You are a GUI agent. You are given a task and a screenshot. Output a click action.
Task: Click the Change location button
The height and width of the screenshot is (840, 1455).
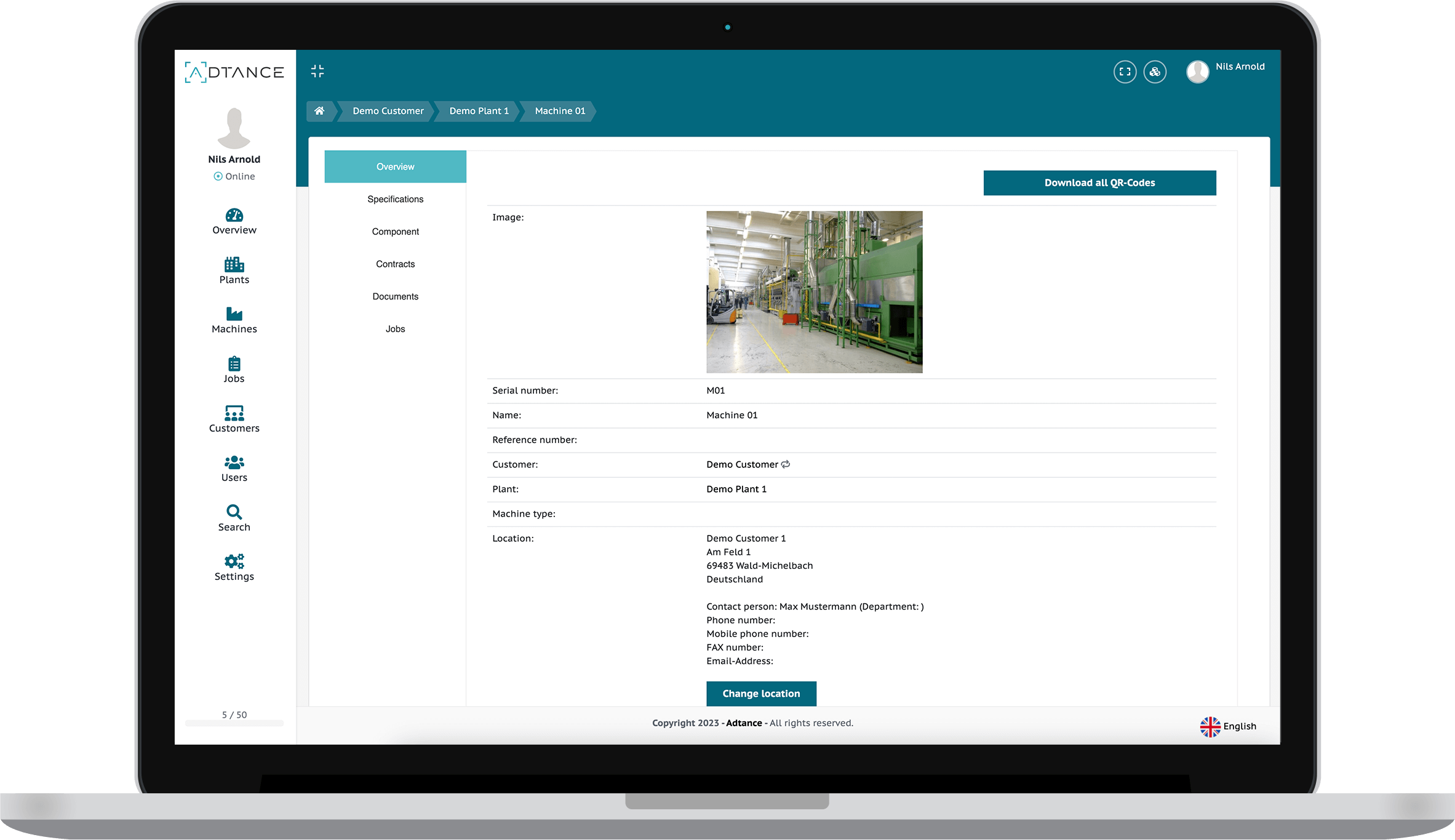coord(761,693)
